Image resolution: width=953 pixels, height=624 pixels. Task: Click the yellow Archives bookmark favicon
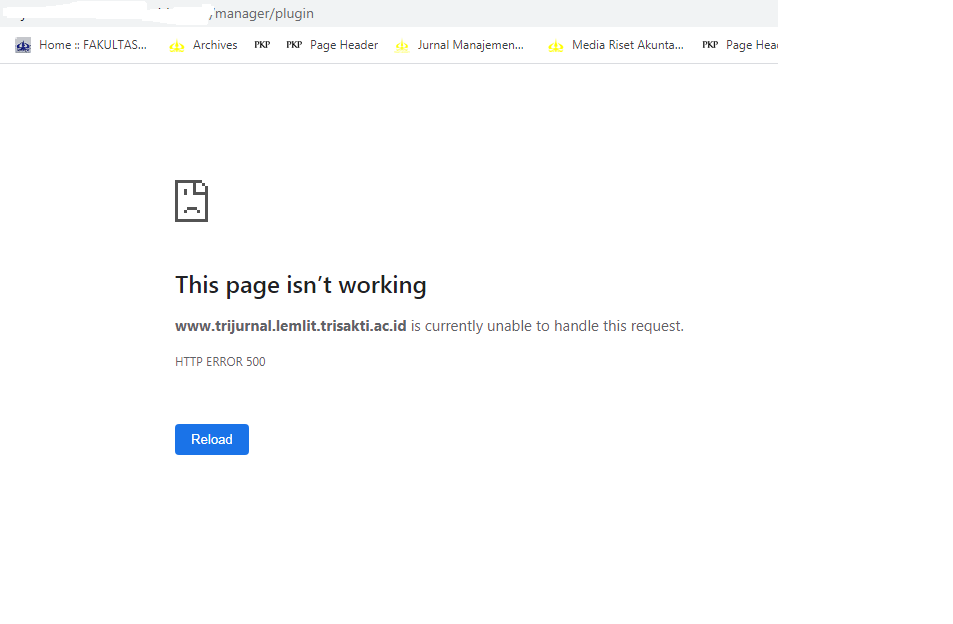[x=177, y=45]
